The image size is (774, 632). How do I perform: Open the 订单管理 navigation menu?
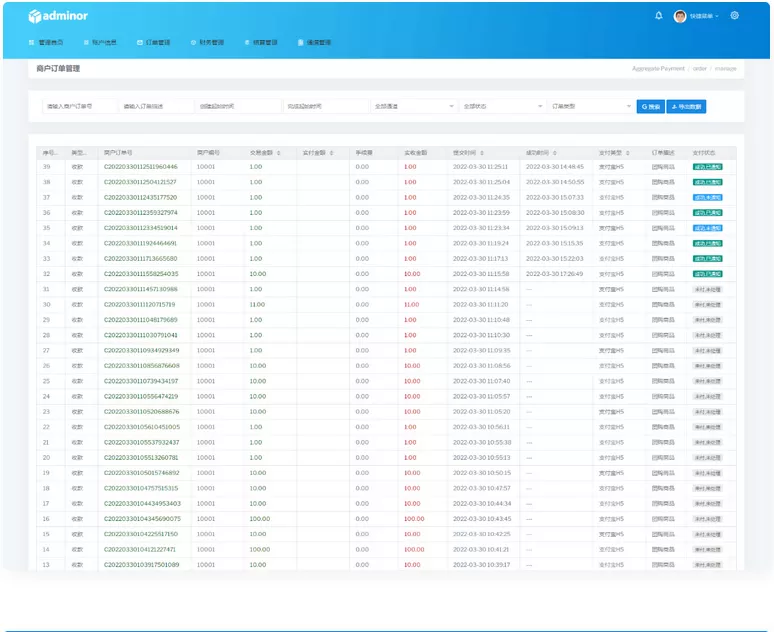click(154, 43)
